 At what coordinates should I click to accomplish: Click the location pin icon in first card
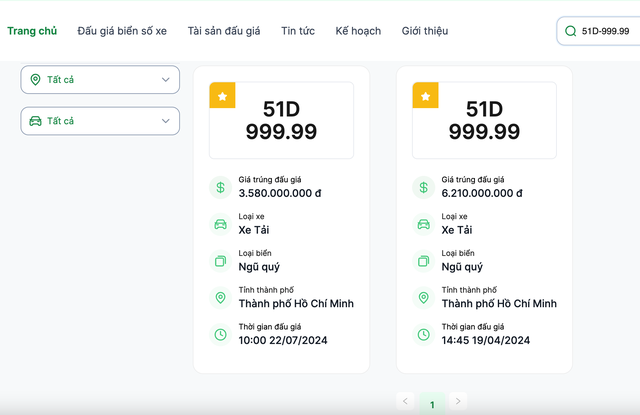coord(220,298)
